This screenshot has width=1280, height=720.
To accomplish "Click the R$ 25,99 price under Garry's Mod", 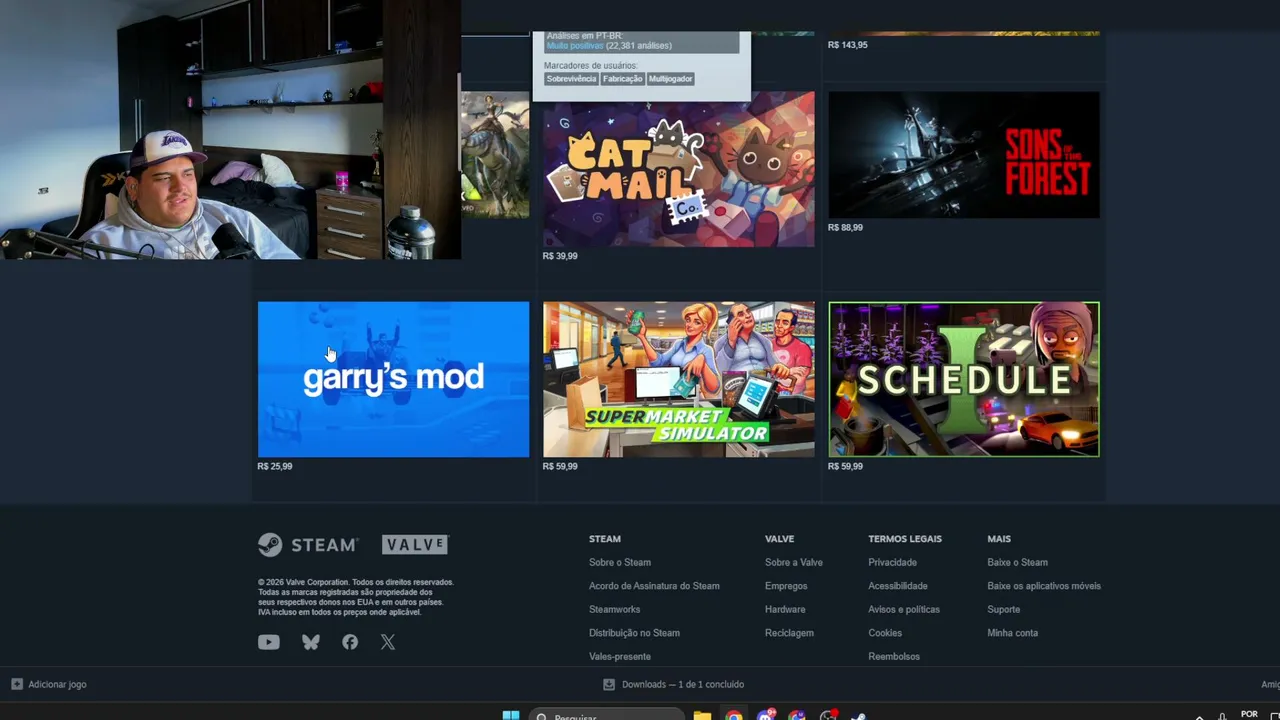I will [275, 466].
